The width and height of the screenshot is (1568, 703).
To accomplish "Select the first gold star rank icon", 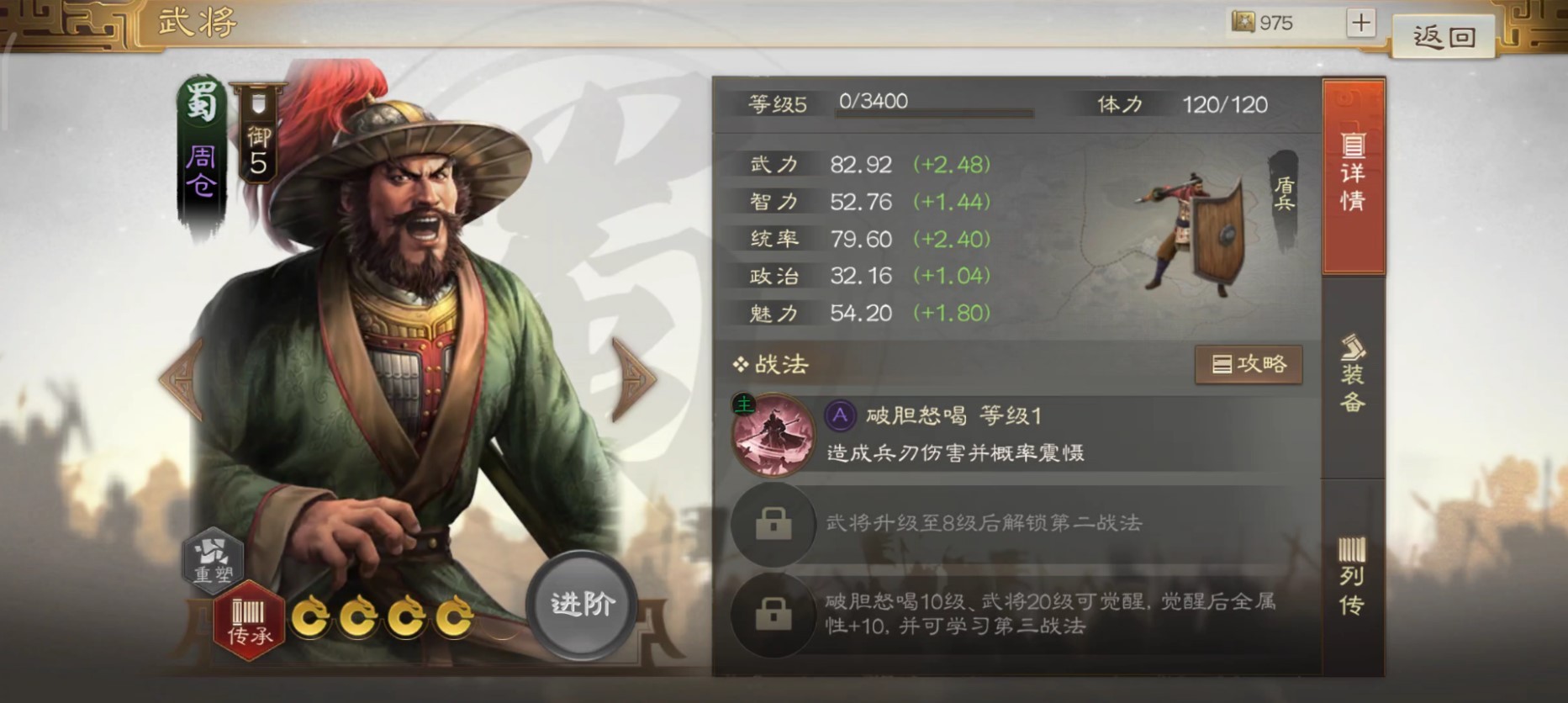I will pos(311,618).
